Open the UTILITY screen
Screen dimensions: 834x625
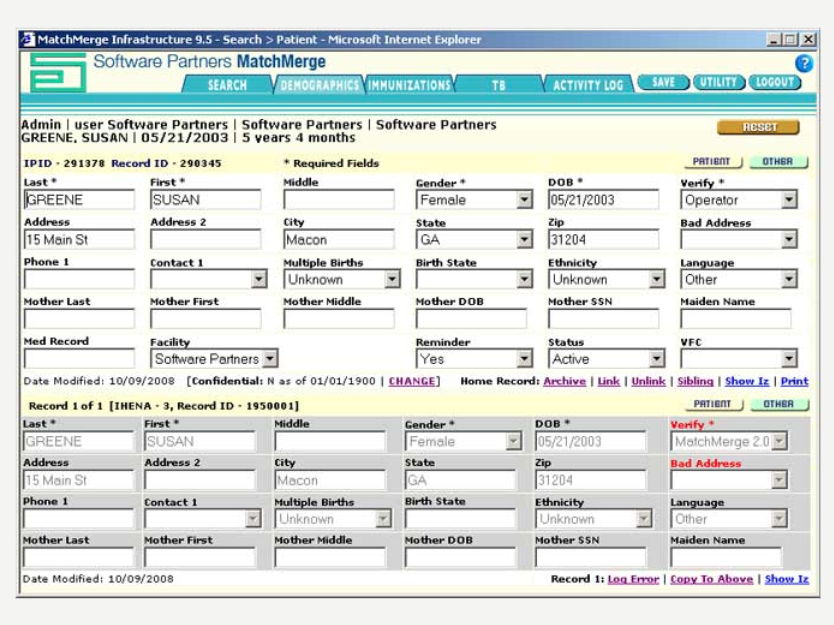click(718, 83)
